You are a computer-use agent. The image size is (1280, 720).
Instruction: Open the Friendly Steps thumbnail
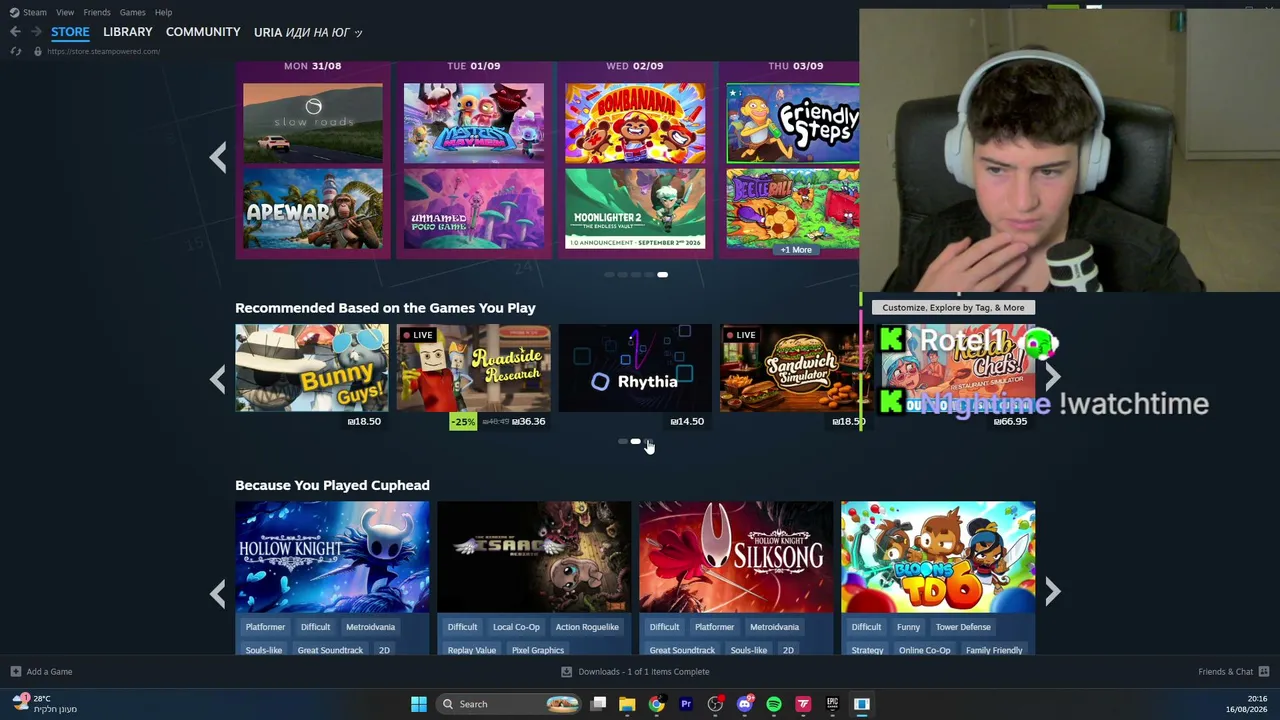click(792, 123)
